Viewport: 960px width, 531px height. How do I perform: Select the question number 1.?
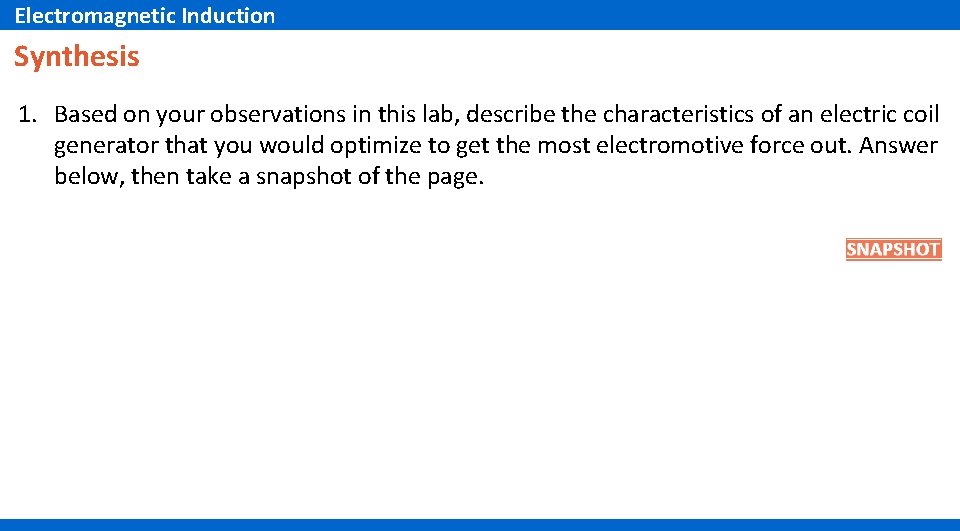pos(28,115)
